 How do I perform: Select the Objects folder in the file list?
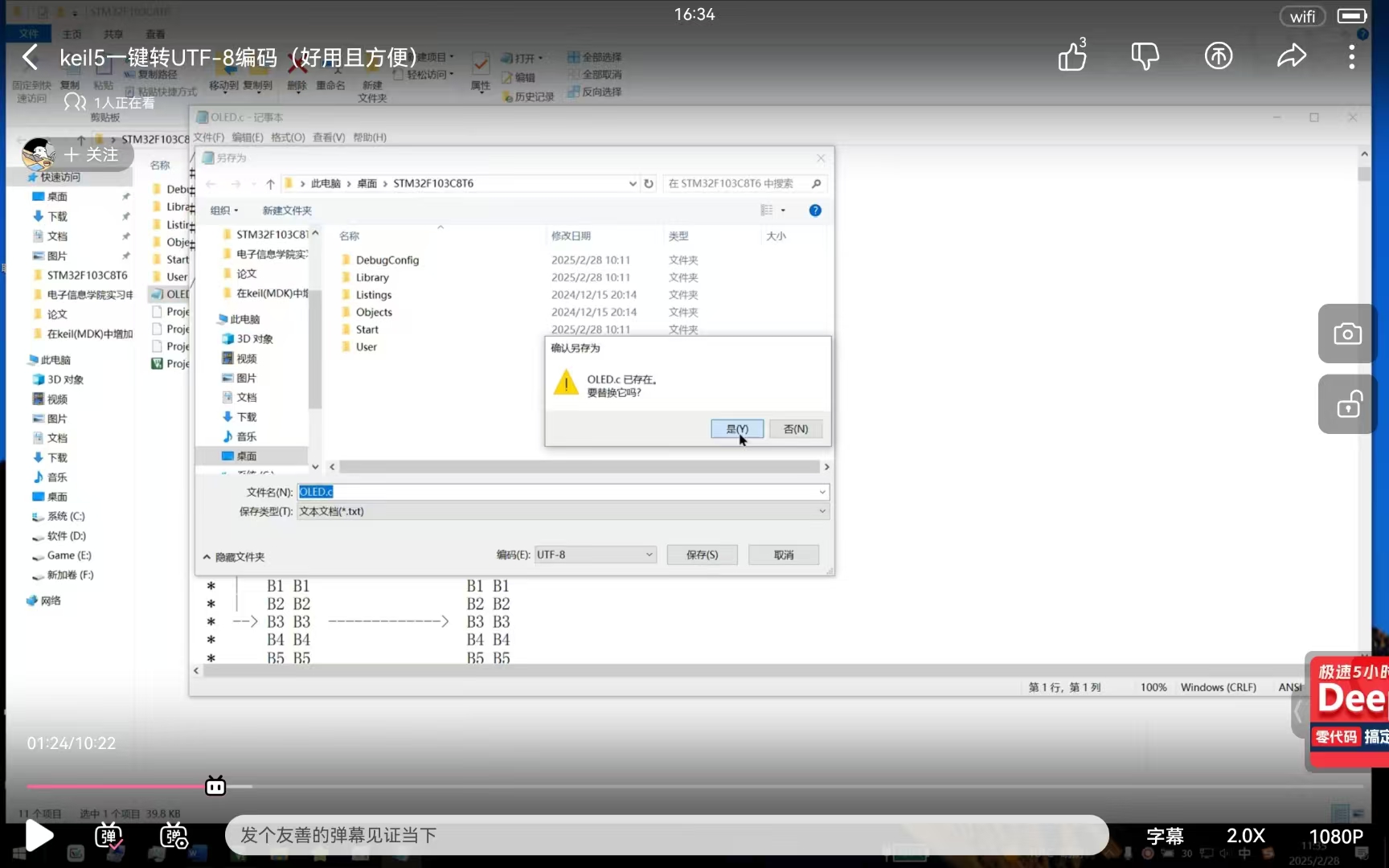(x=374, y=312)
